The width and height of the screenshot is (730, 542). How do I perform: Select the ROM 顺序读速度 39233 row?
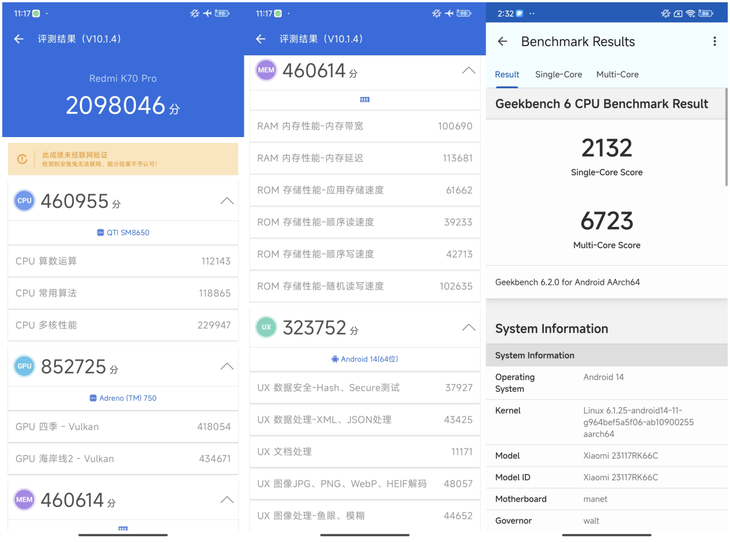[365, 222]
